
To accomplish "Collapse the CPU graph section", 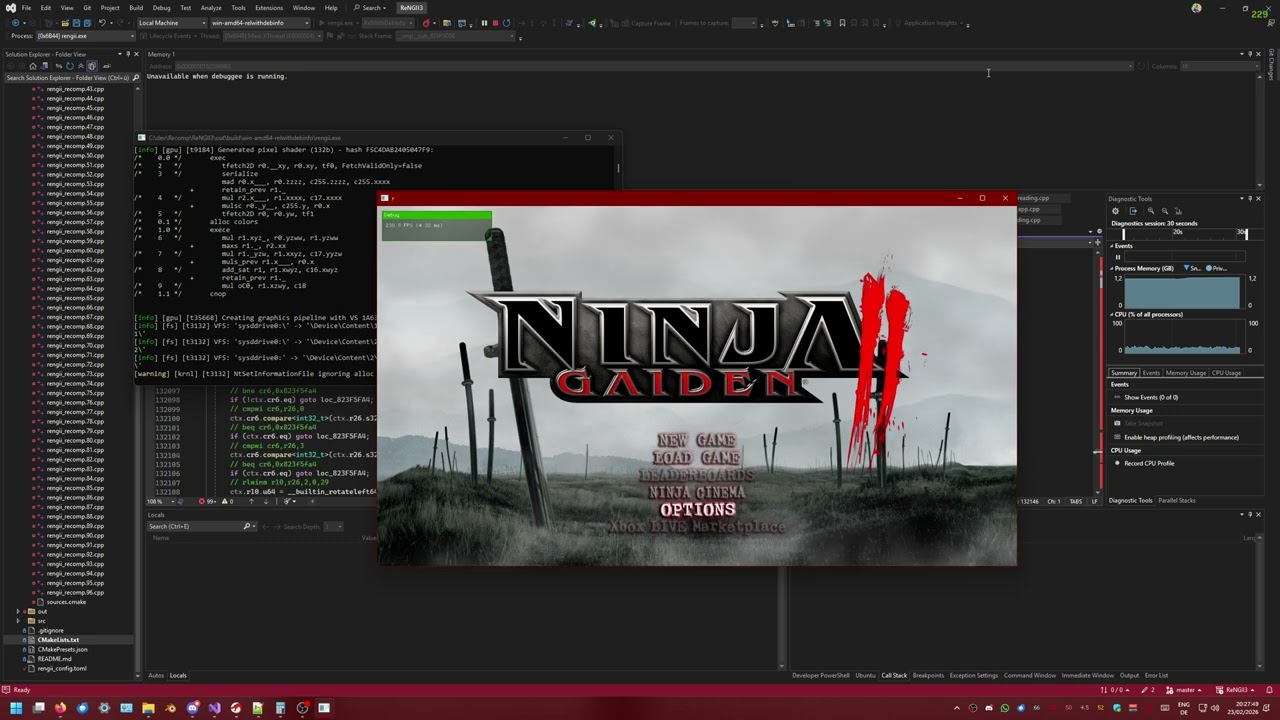I will point(1111,314).
